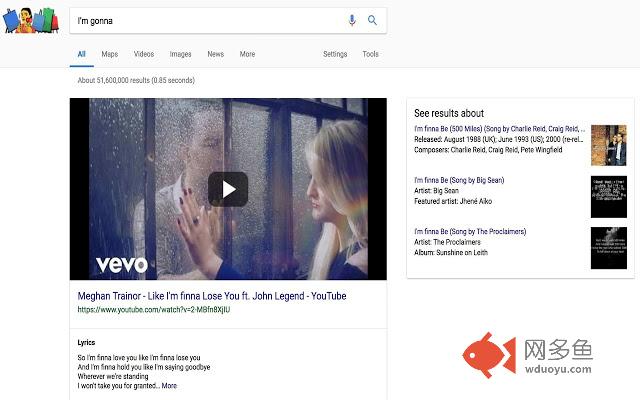Open Meghan Trainor YouTube result title
Viewport: 640px width, 400px height.
(211, 296)
